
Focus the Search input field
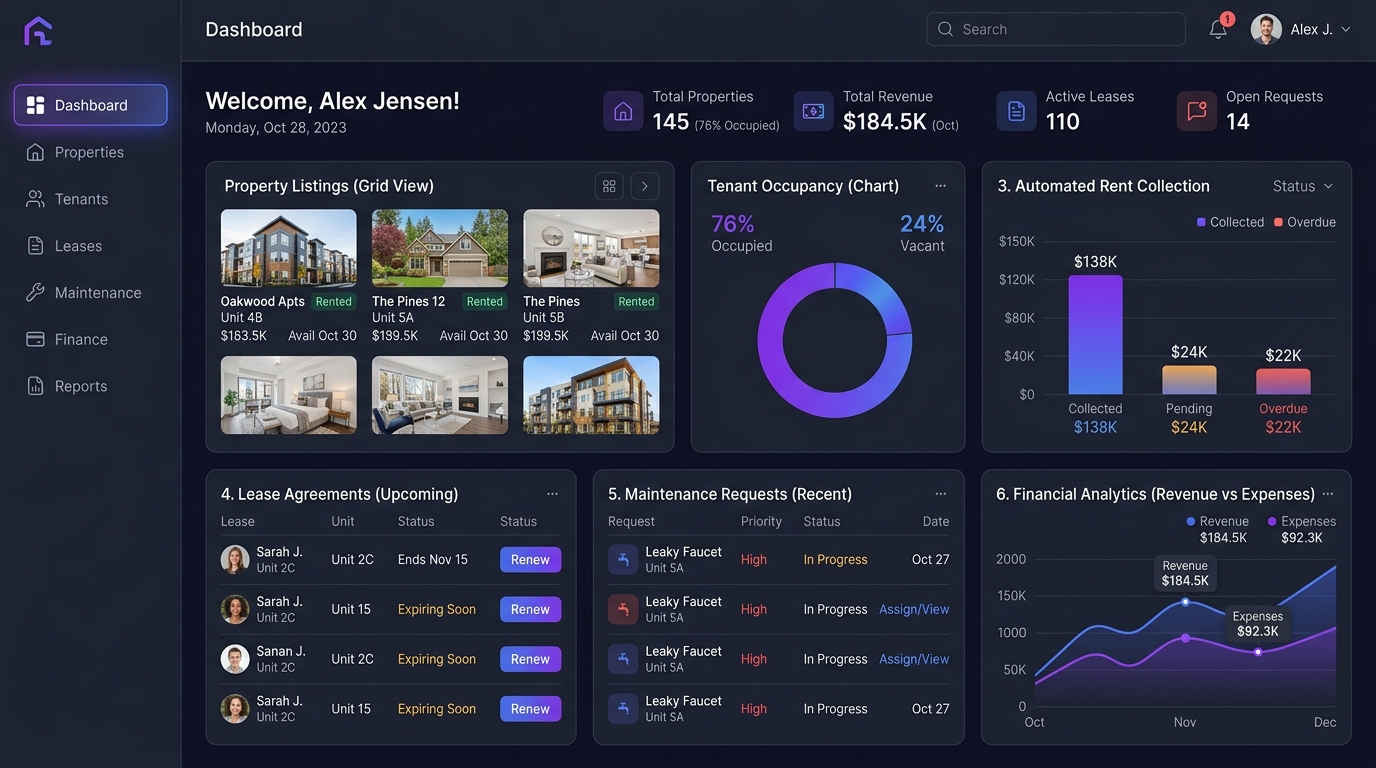click(x=1056, y=29)
